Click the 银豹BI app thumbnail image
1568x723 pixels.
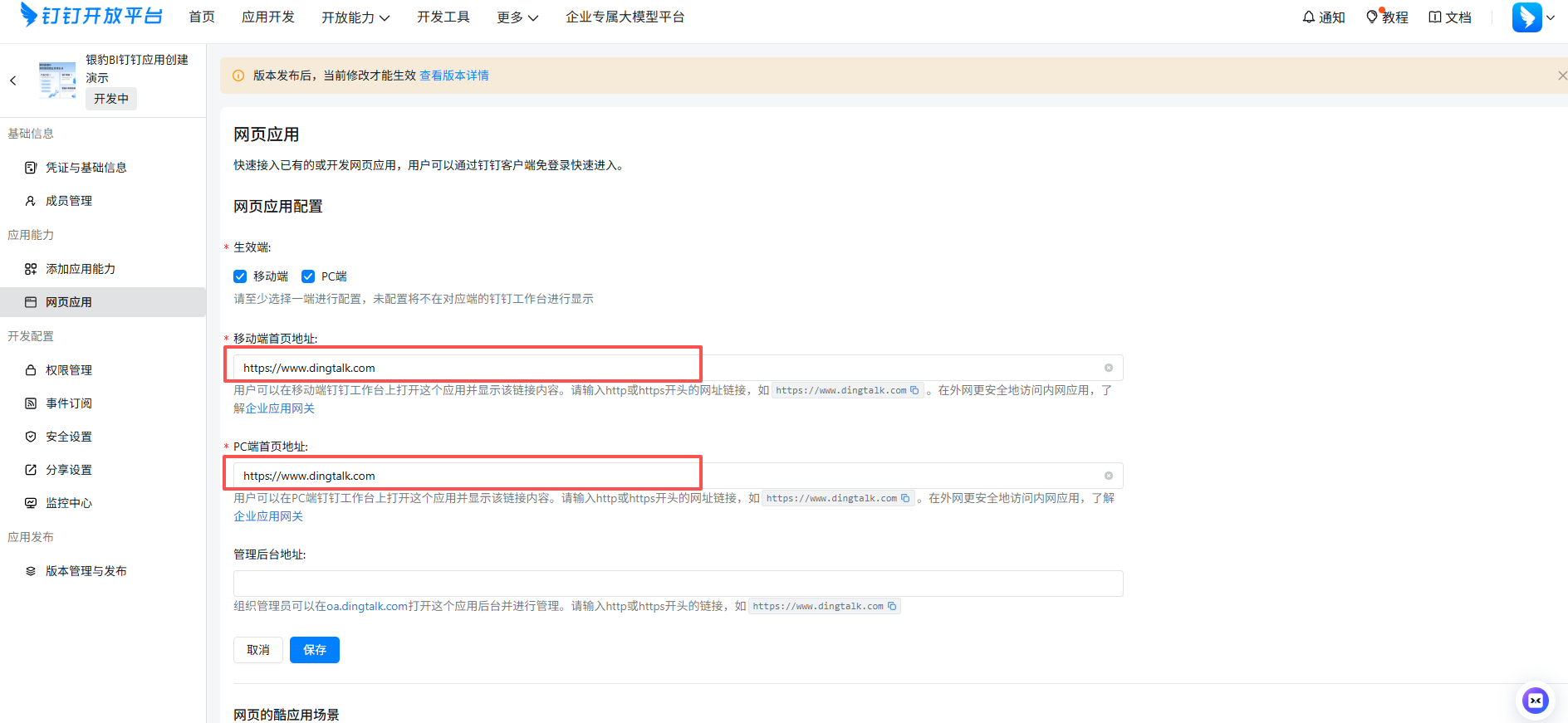57,81
